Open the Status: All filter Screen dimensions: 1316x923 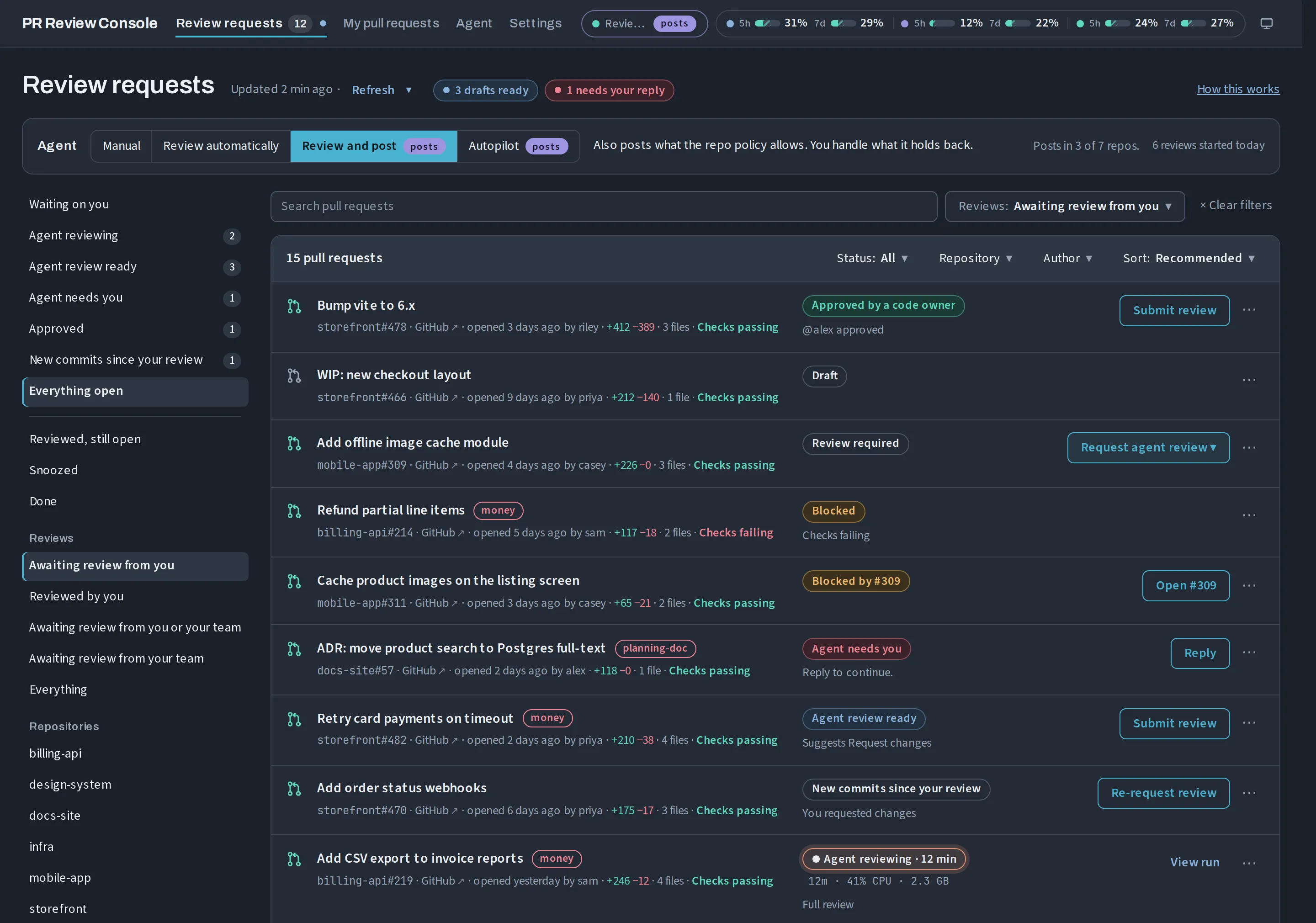[872, 259]
